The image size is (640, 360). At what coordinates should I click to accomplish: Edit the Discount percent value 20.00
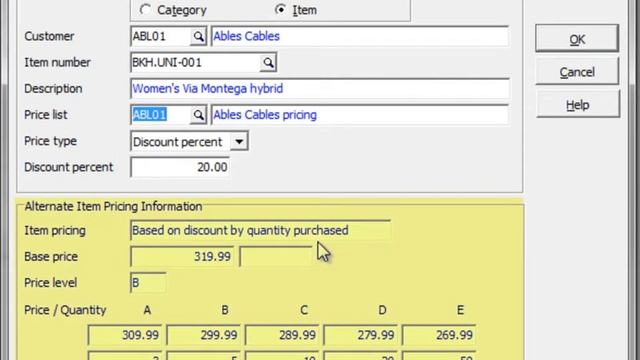coord(180,167)
